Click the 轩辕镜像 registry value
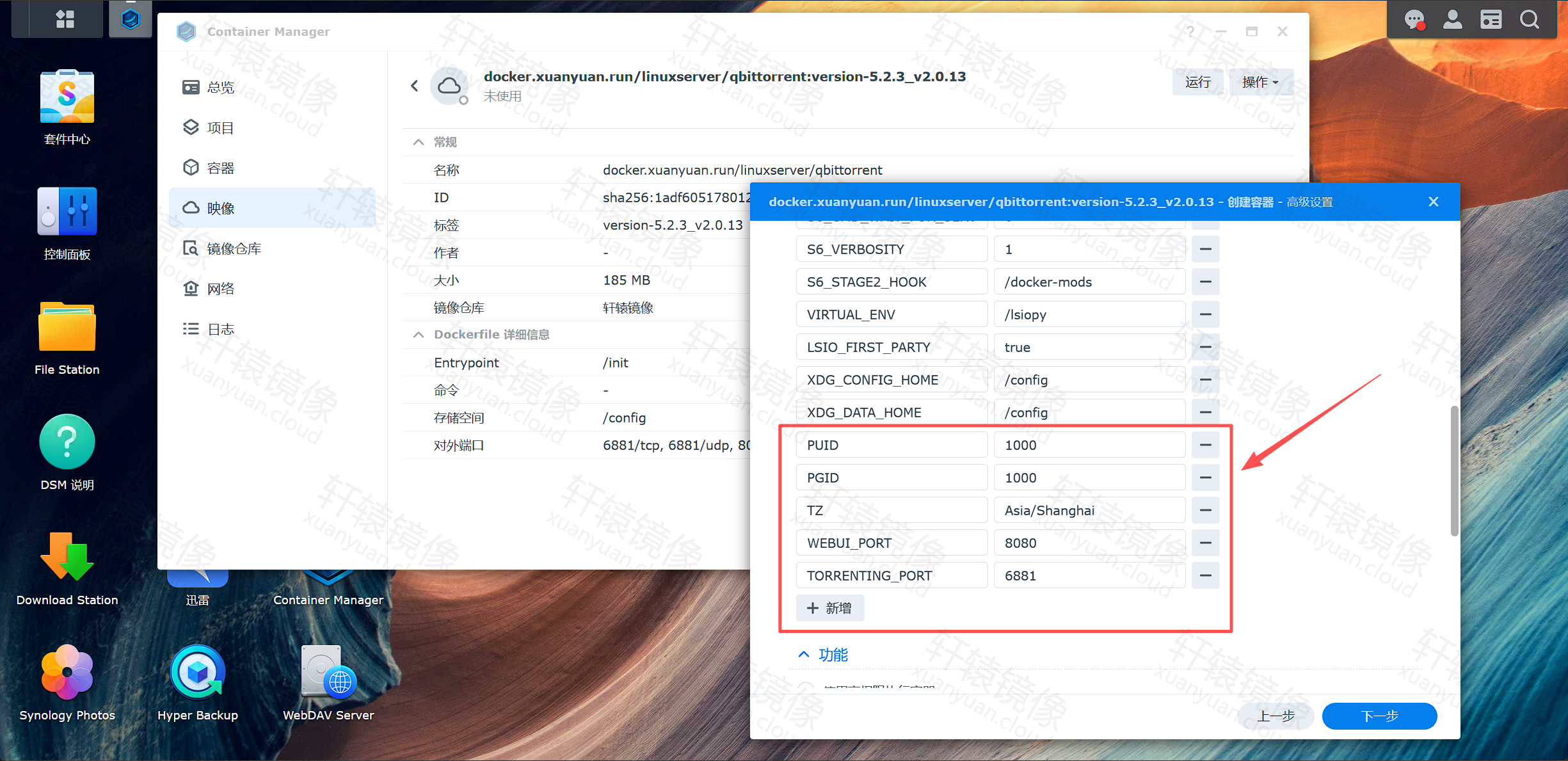 click(x=628, y=308)
